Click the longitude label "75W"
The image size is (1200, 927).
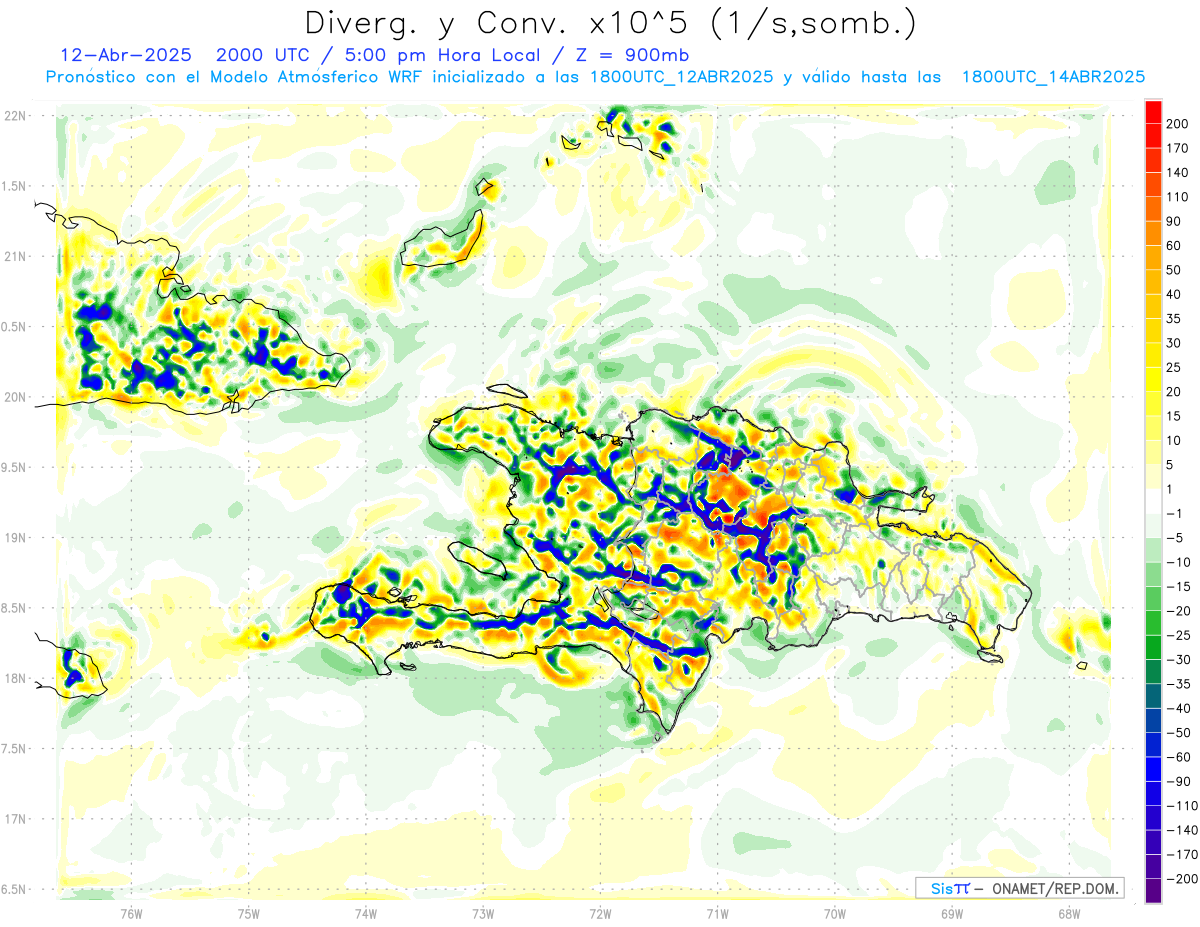coord(249,914)
